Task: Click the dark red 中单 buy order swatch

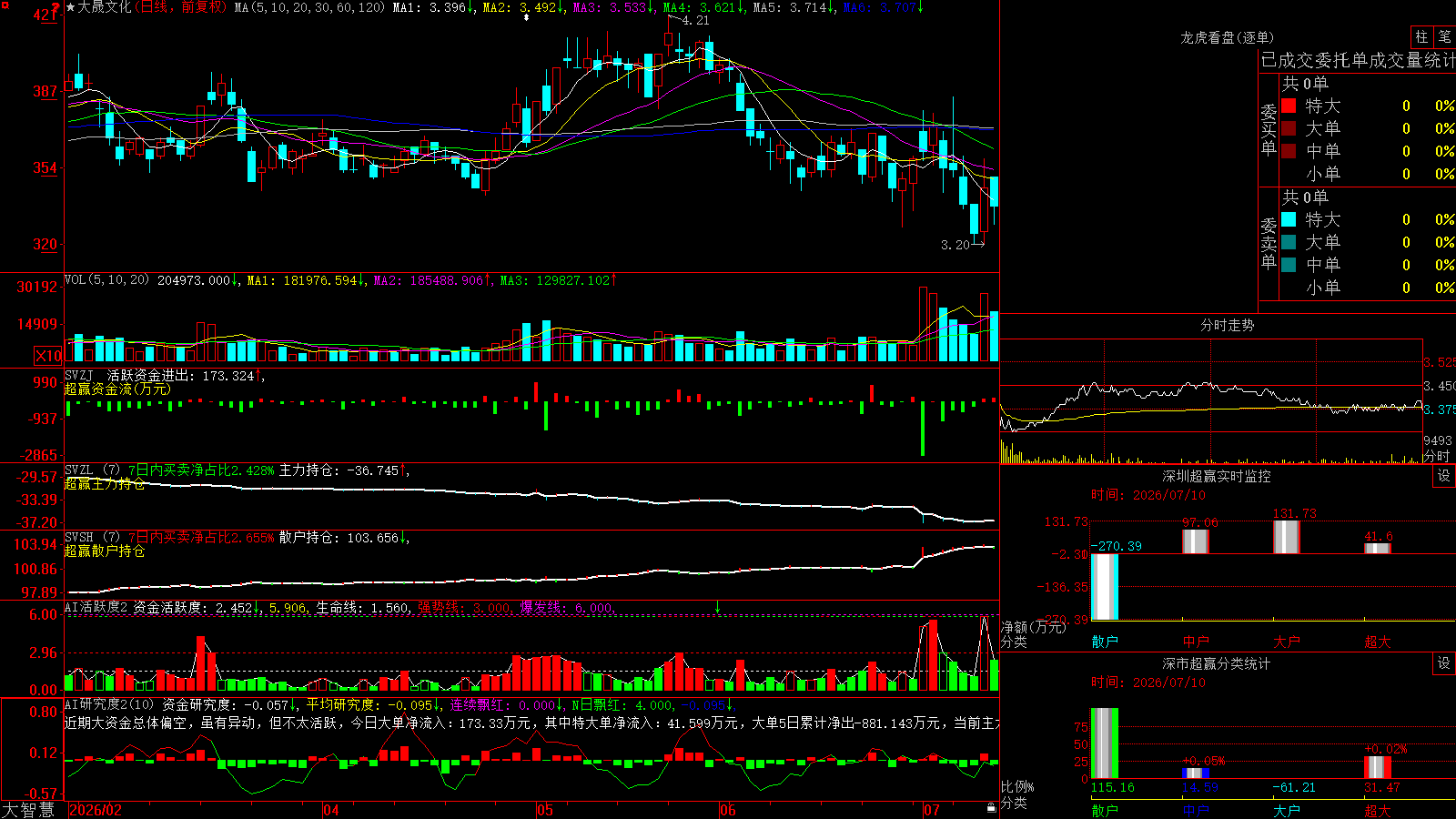Action: coord(1289,151)
